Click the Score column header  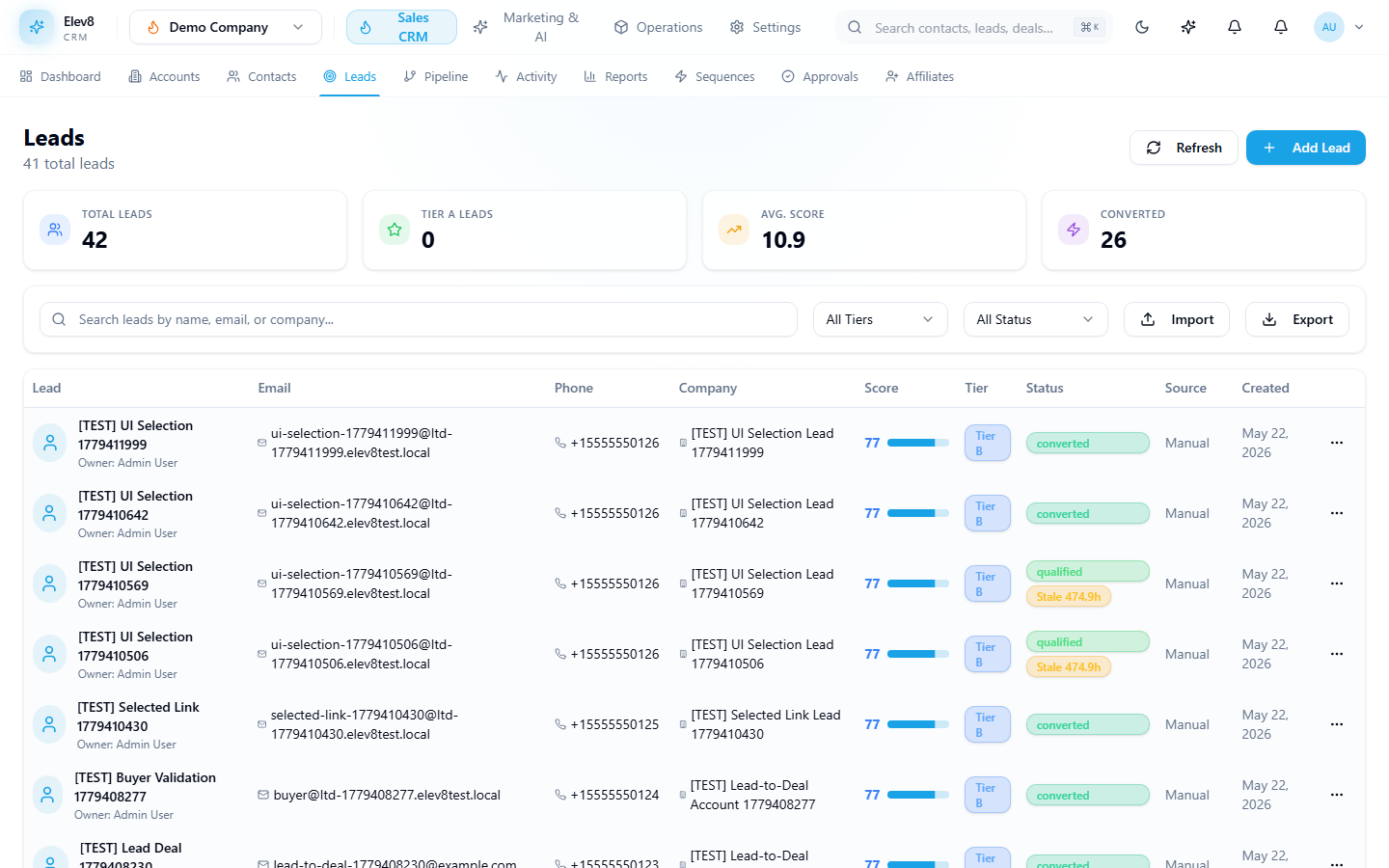pyautogui.click(x=881, y=388)
